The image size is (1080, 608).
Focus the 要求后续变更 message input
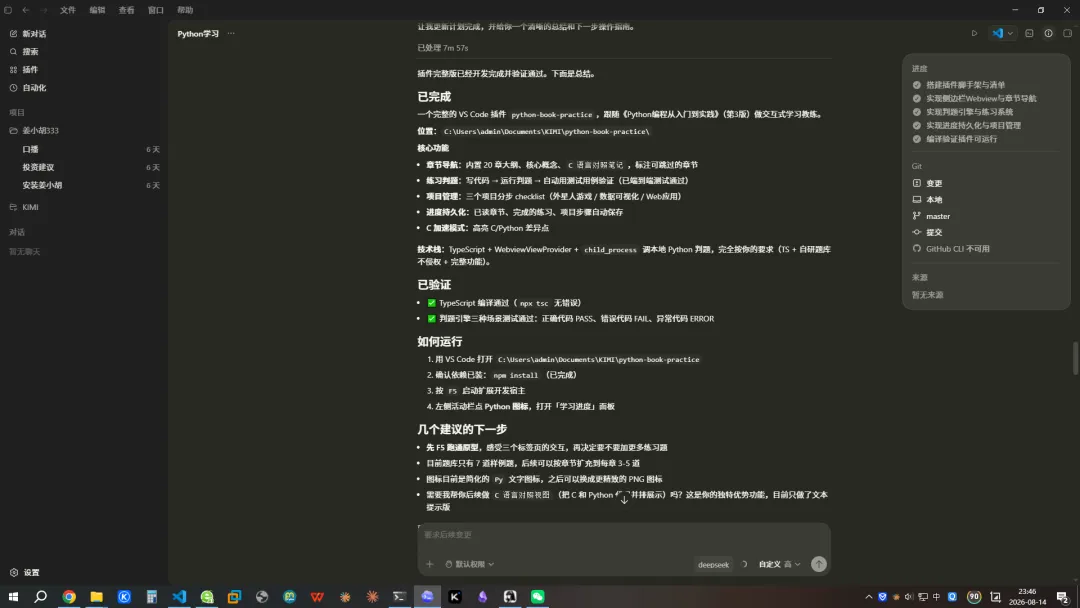coord(623,535)
